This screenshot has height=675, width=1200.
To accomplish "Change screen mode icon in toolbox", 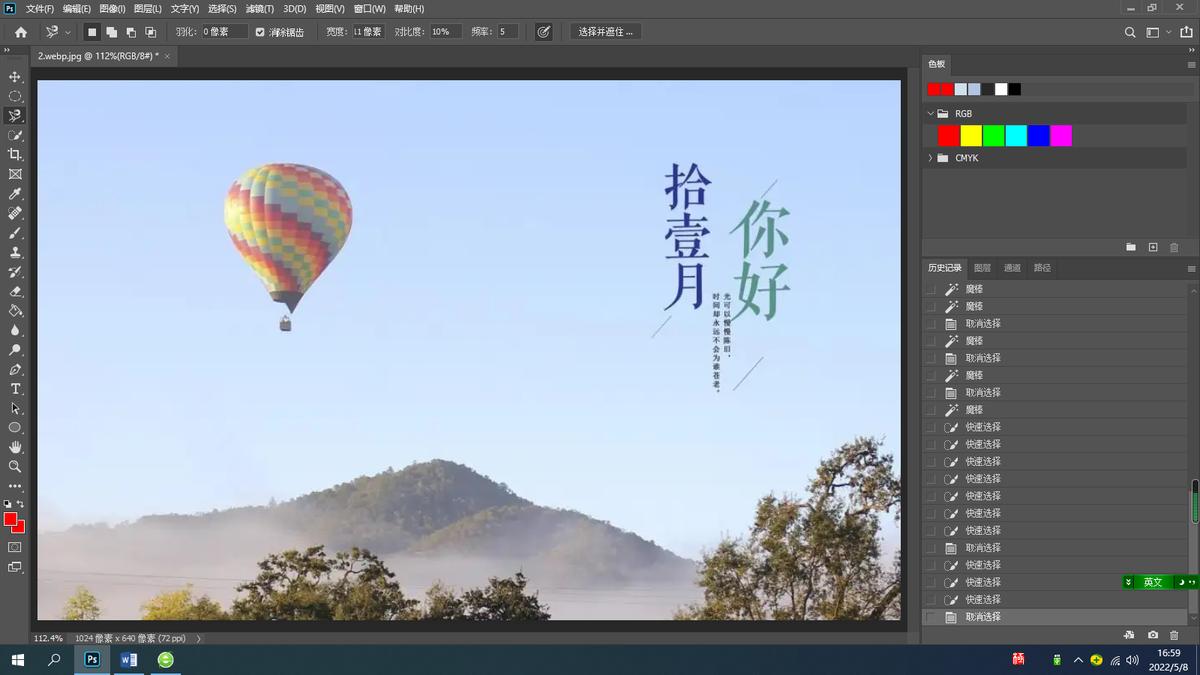I will coord(15,567).
